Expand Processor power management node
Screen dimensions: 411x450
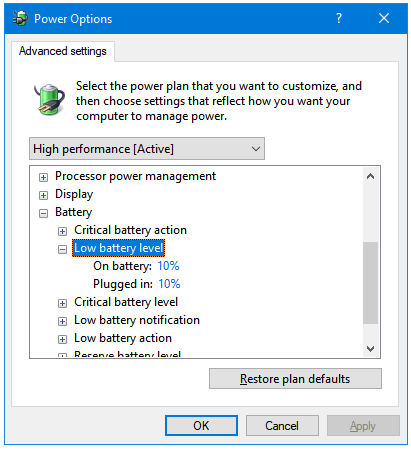point(43,177)
